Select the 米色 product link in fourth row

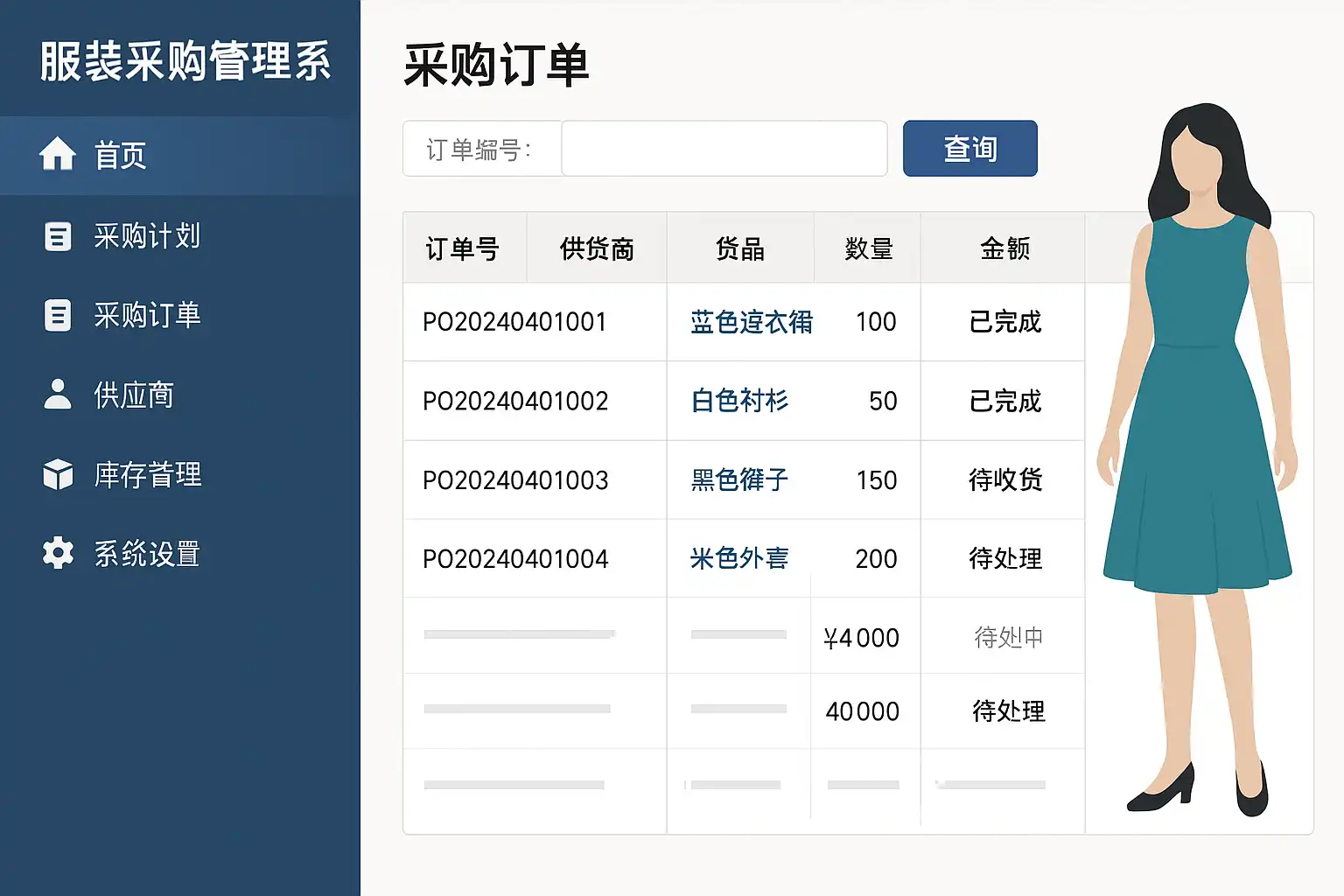click(739, 558)
